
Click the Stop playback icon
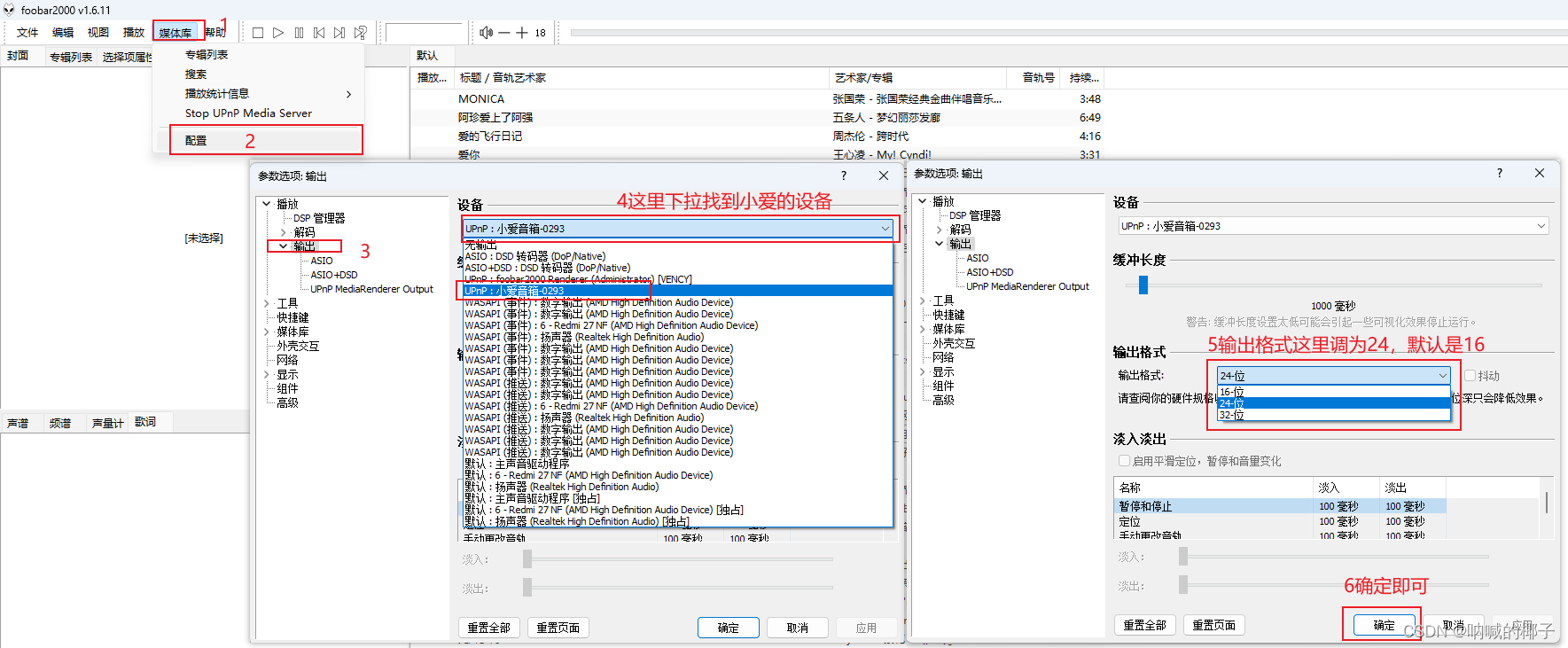point(258,33)
